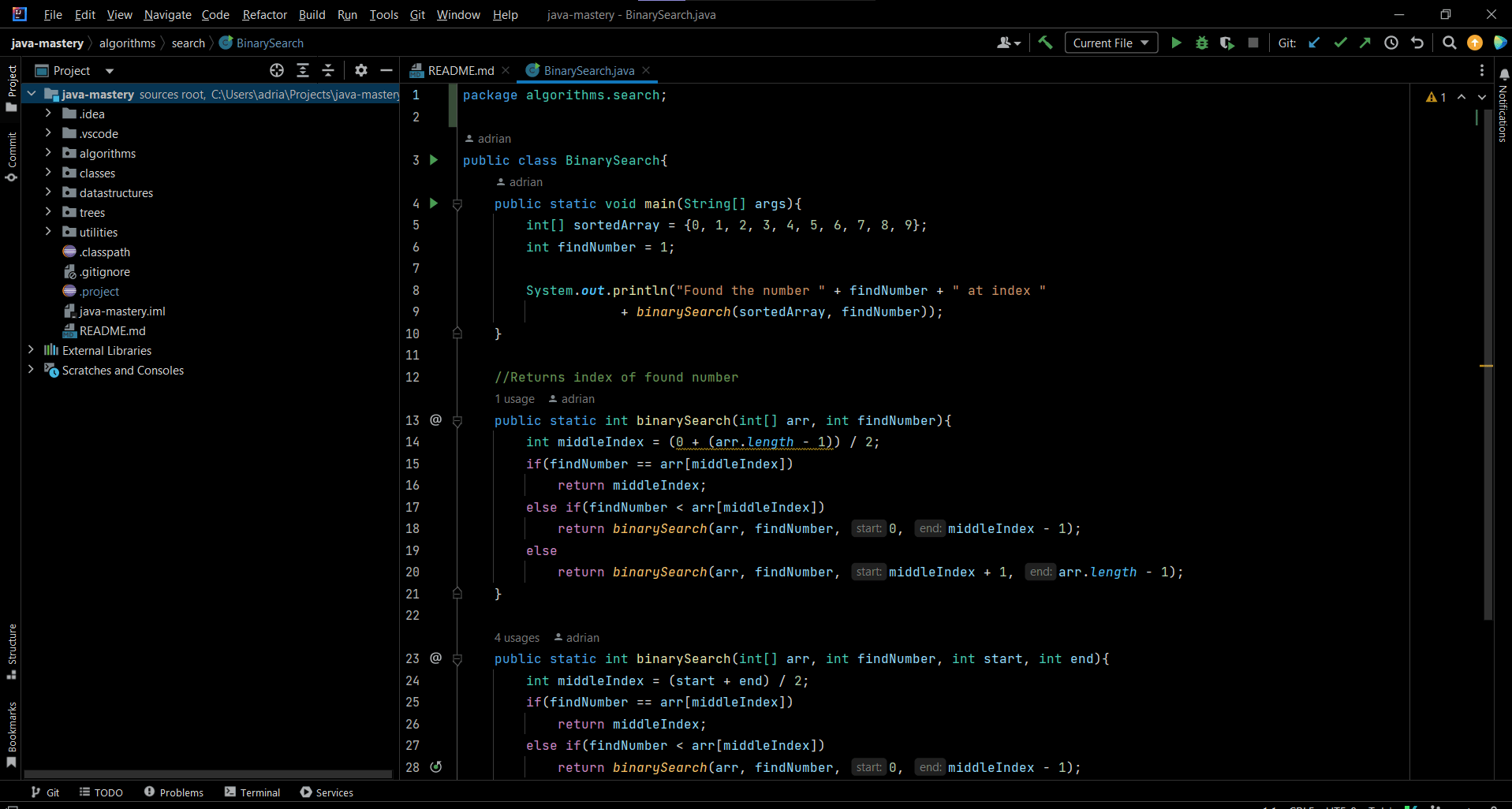1512x809 pixels.
Task: Commit changes with the green checkmark
Action: click(x=1340, y=43)
